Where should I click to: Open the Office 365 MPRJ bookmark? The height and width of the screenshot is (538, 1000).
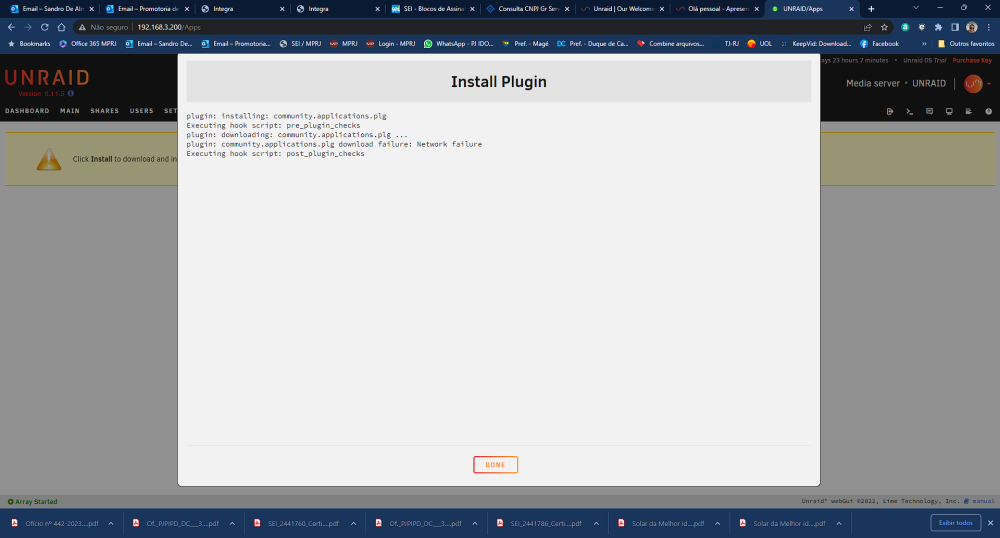87,44
